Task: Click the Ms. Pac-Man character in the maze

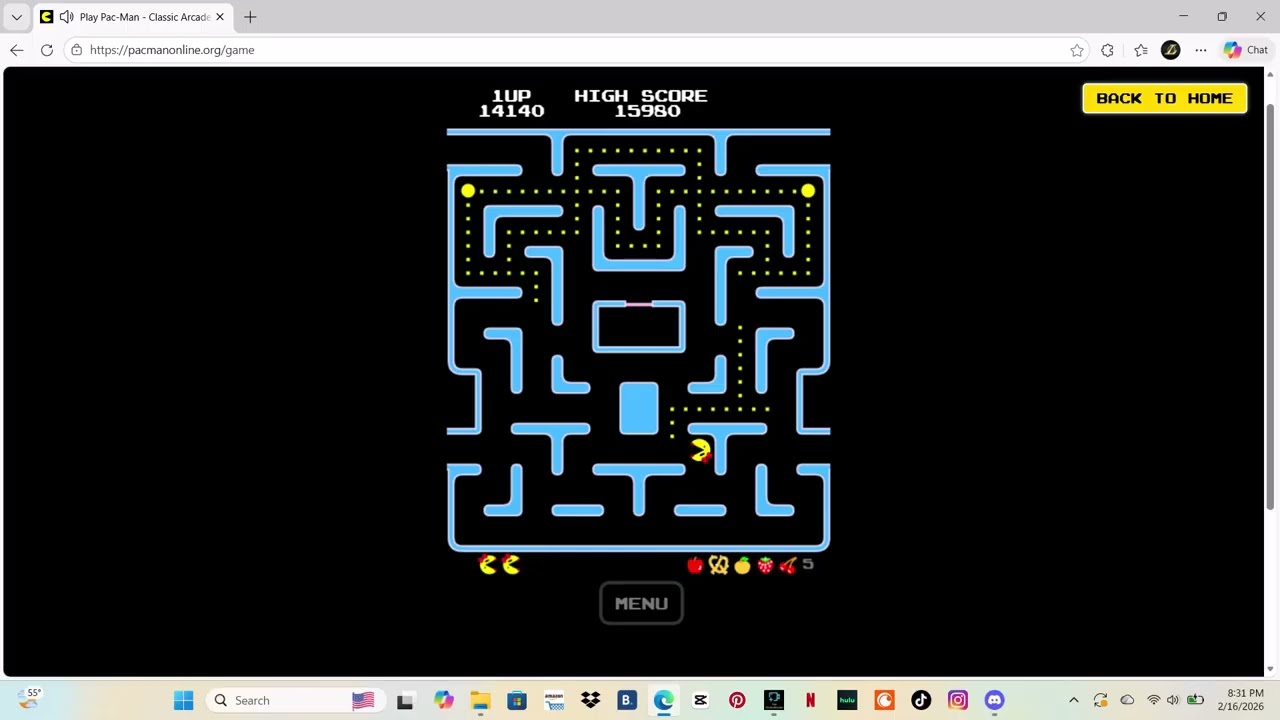Action: [700, 451]
